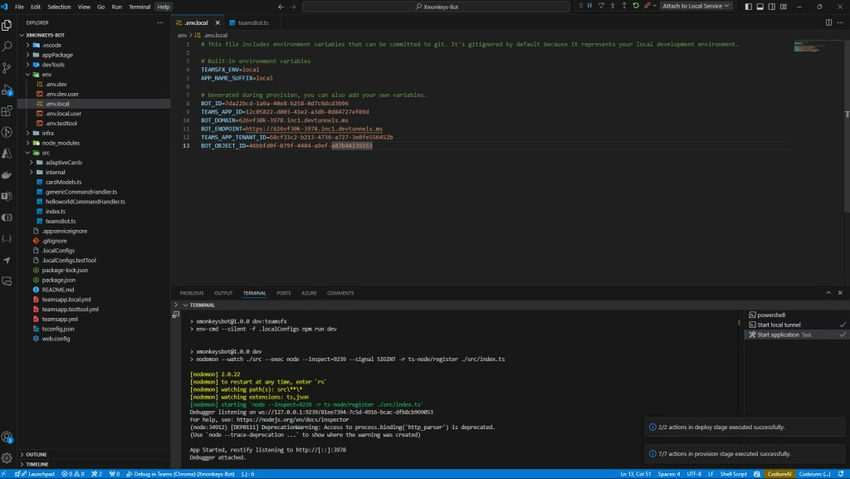Open the Search view in activity bar
This screenshot has width=850, height=479.
click(7, 46)
